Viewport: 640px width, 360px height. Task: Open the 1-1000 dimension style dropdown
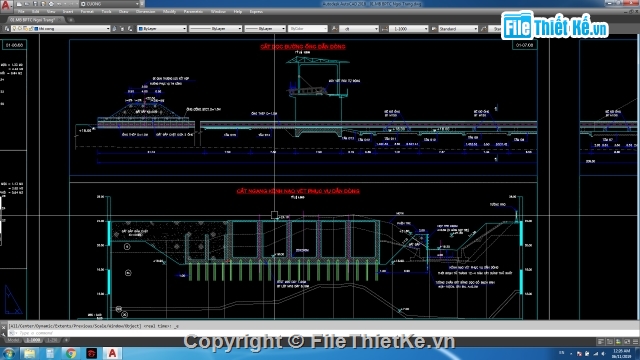409,29
